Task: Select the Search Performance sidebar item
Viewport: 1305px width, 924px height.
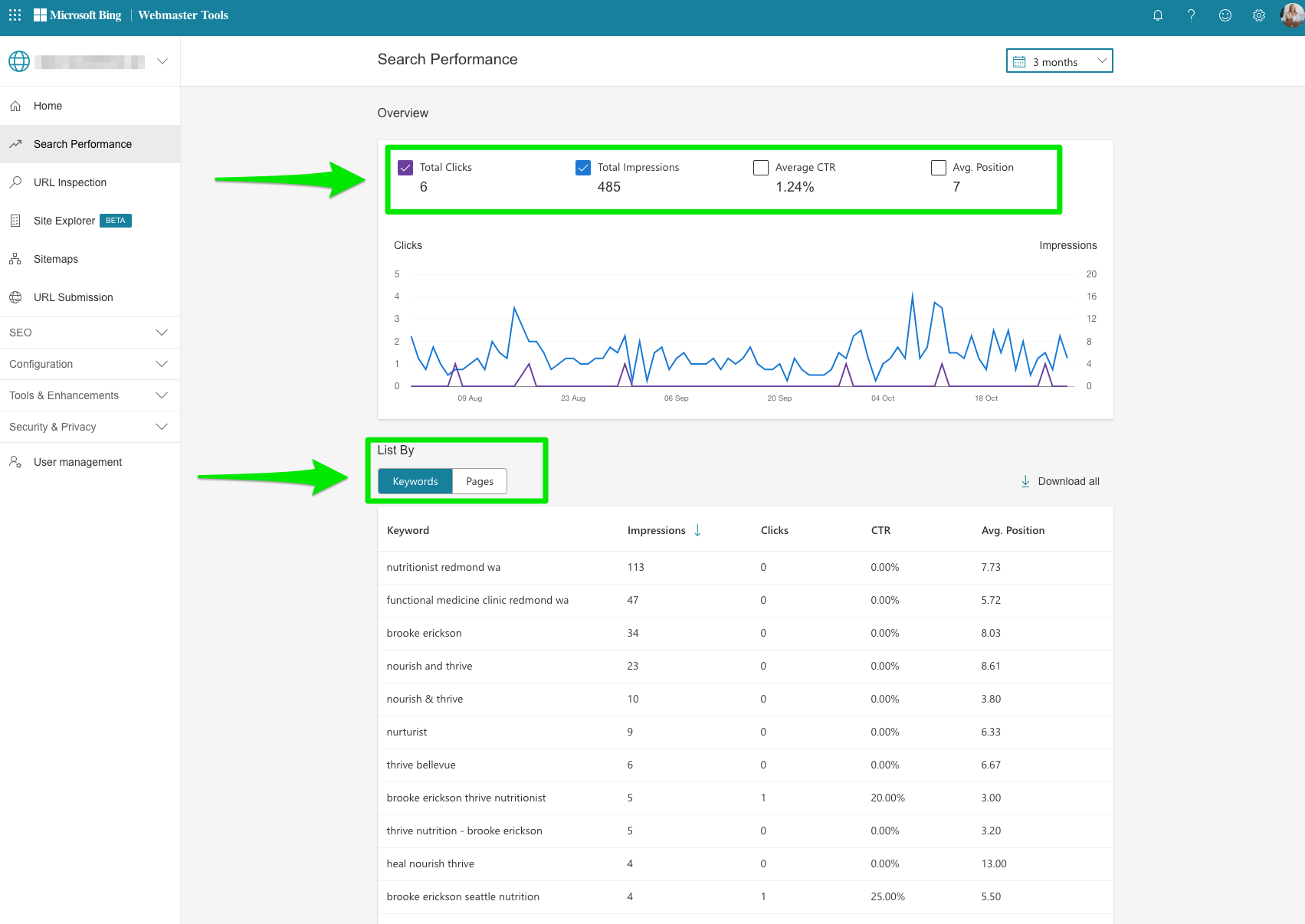Action: (x=82, y=144)
